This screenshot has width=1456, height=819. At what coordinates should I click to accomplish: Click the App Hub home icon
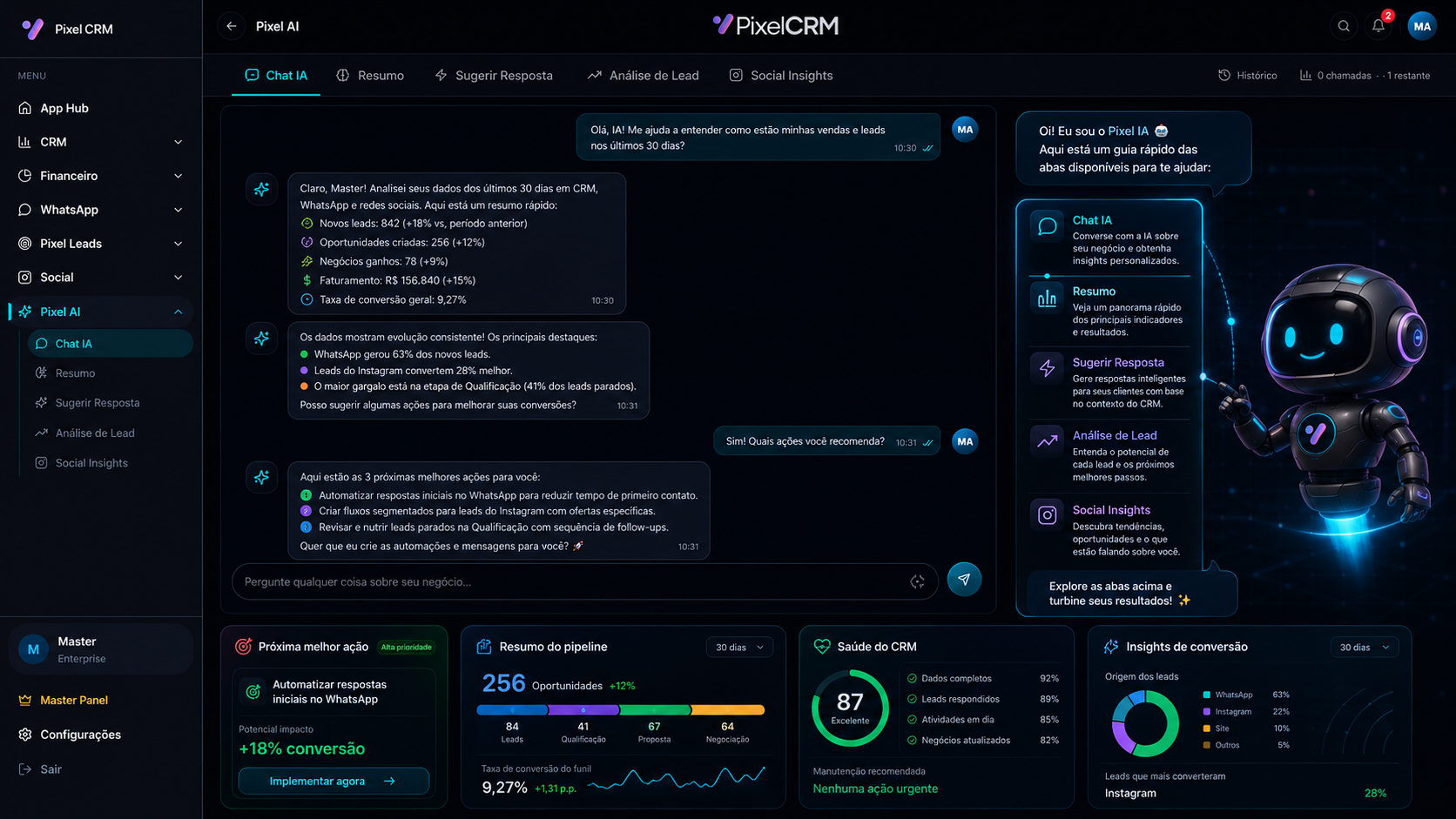tap(24, 108)
